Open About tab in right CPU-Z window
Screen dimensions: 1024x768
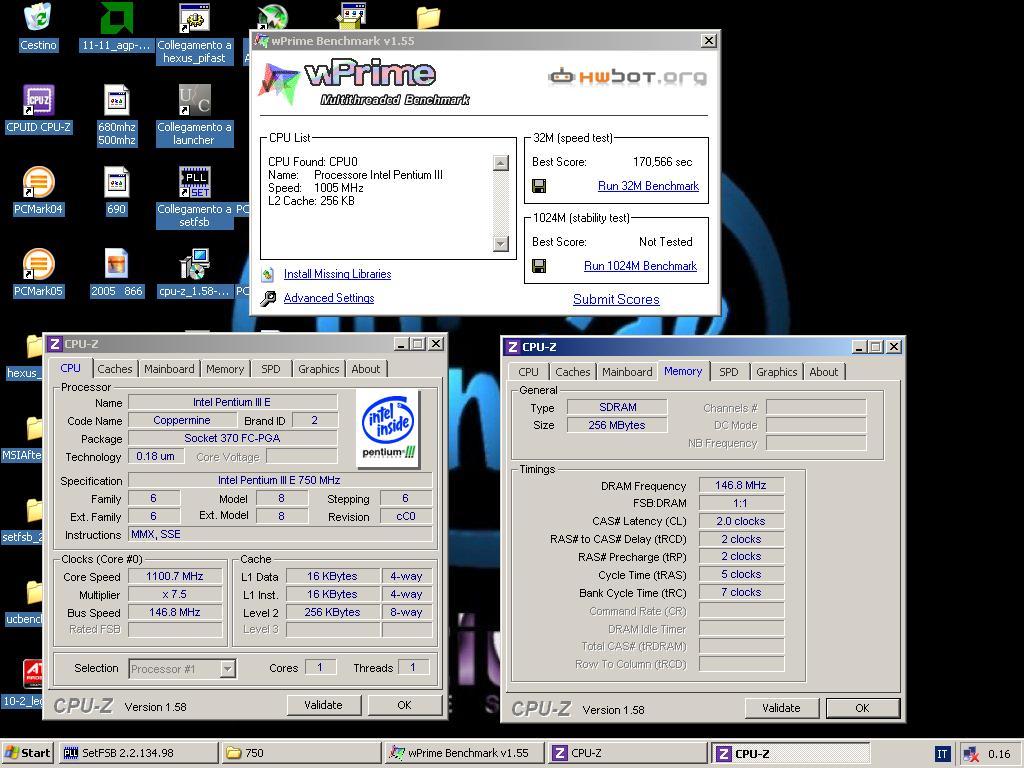tap(824, 372)
